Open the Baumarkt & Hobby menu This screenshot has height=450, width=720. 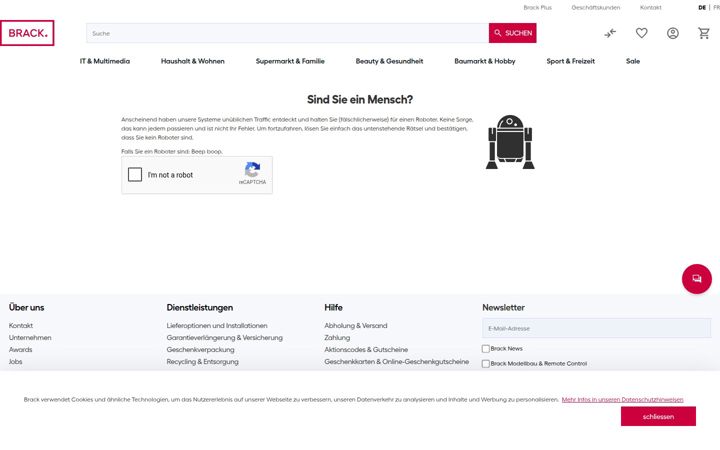pos(485,61)
